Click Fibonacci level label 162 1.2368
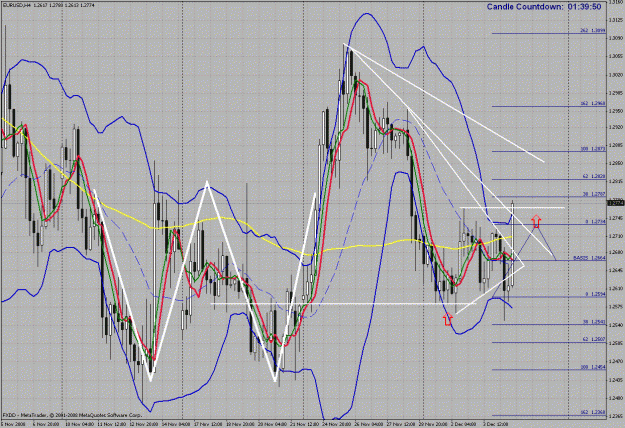 coord(593,412)
